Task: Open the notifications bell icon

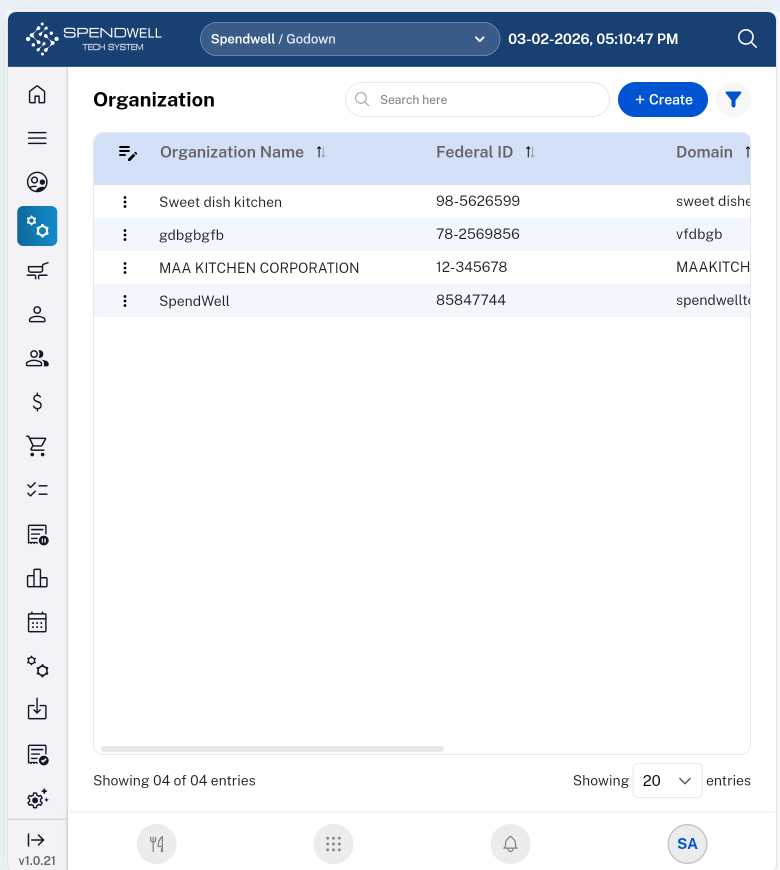Action: pyautogui.click(x=510, y=844)
